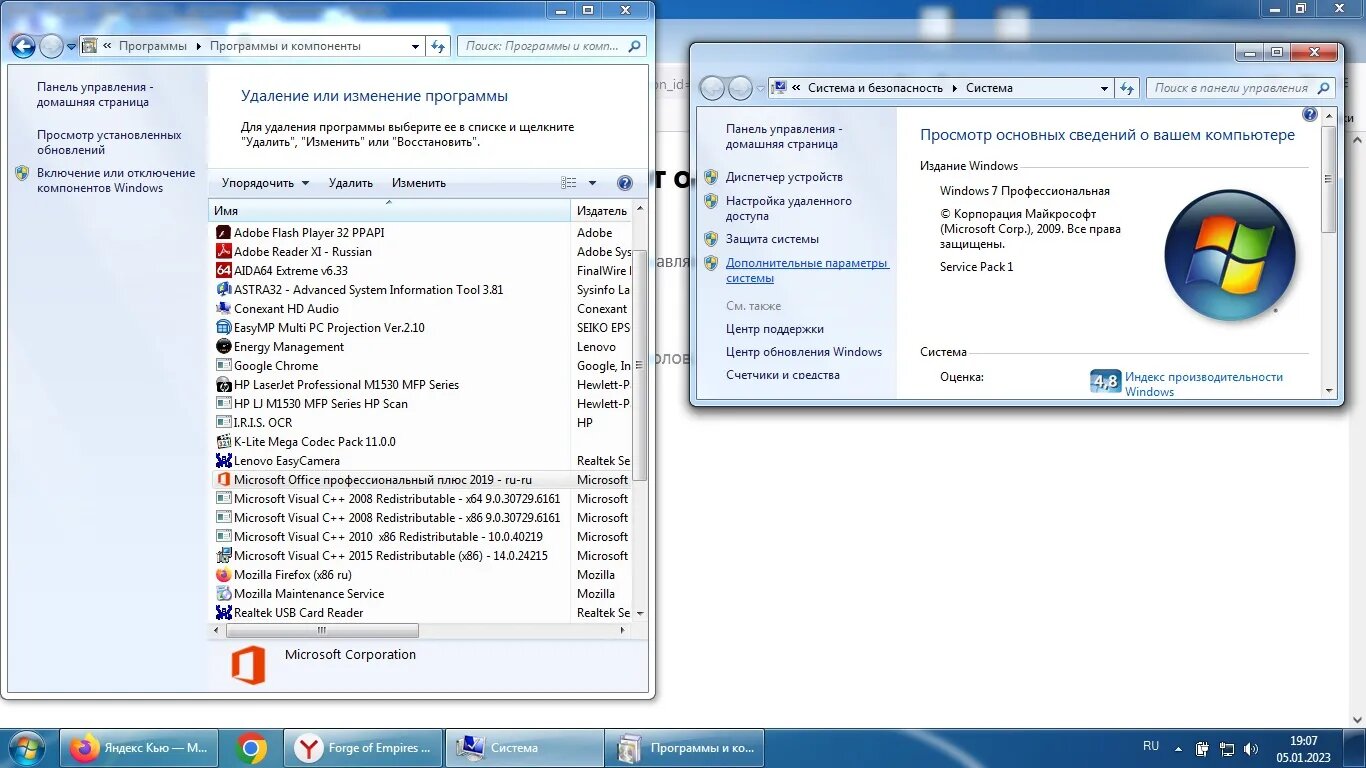Open Диспетчер устройств link
The height and width of the screenshot is (768, 1366).
tap(784, 177)
